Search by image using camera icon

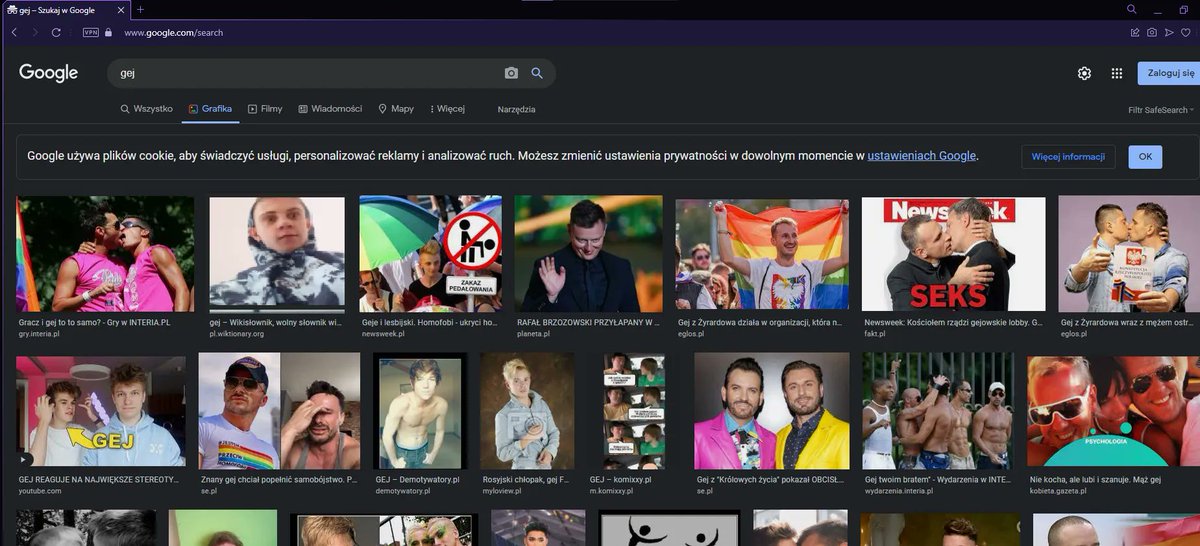[511, 73]
